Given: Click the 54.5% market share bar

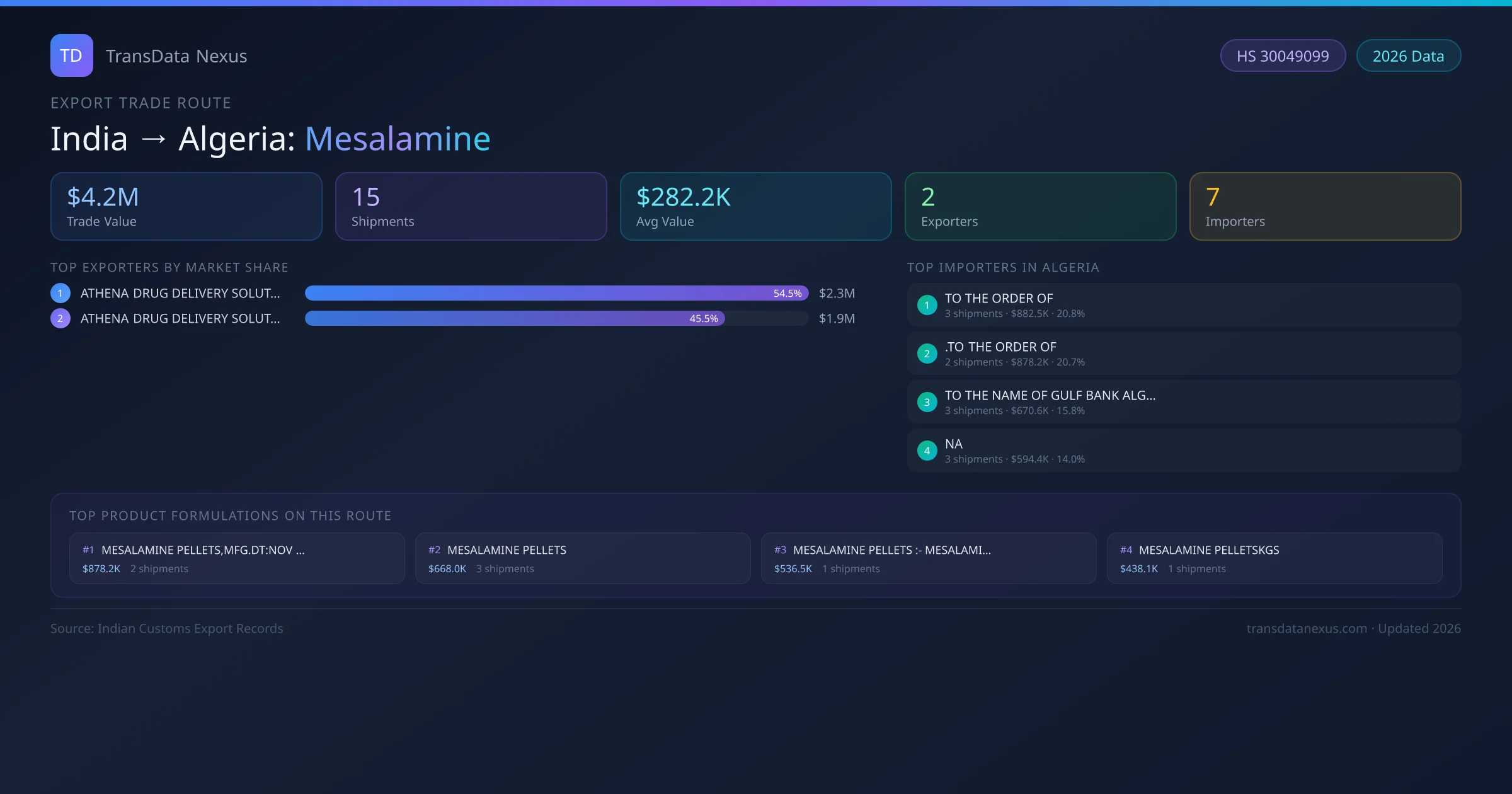Looking at the screenshot, I should pos(556,293).
